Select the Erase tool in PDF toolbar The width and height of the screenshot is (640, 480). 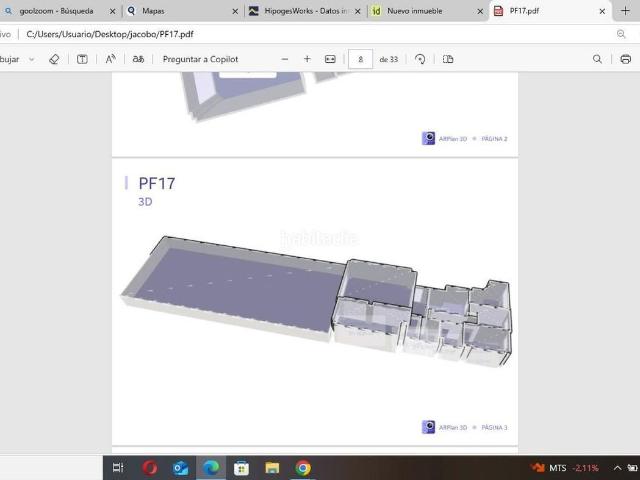54,59
